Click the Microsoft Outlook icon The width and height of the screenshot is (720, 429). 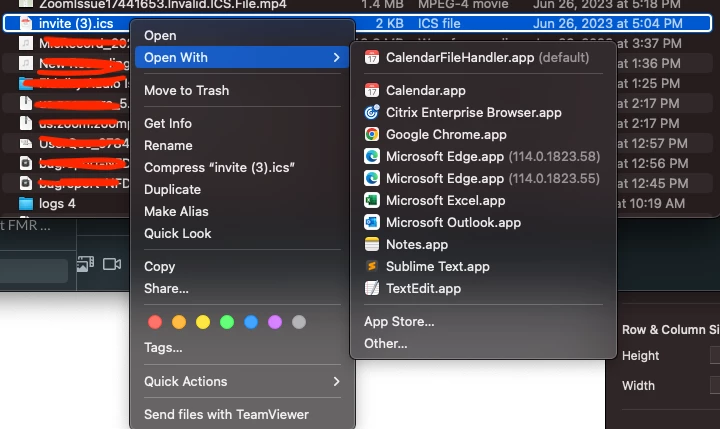pos(372,222)
